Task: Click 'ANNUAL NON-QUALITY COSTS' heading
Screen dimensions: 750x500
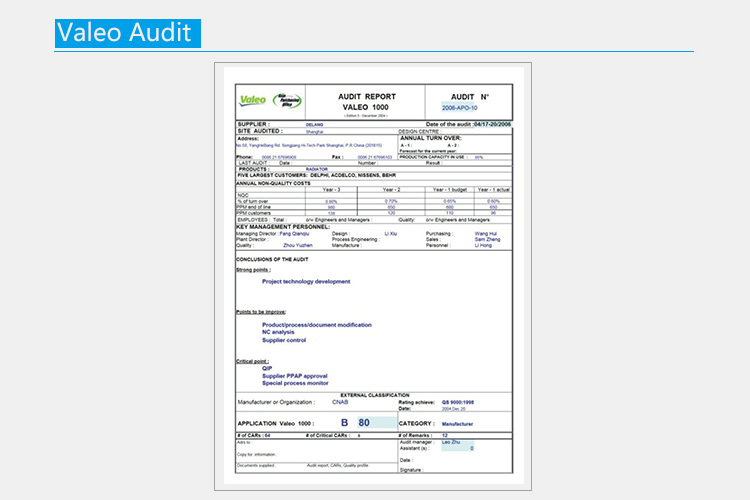Action: click(273, 183)
